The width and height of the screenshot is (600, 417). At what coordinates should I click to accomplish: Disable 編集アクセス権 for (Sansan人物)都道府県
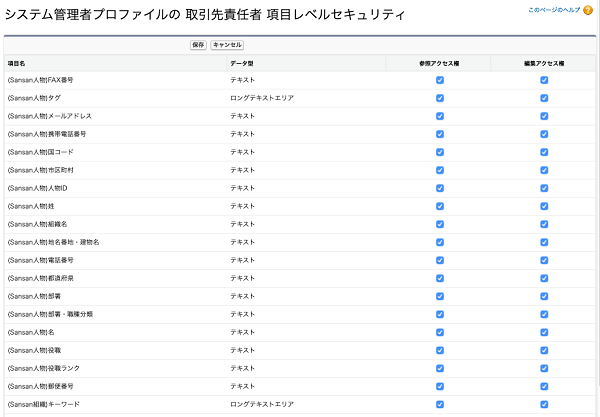pos(544,278)
